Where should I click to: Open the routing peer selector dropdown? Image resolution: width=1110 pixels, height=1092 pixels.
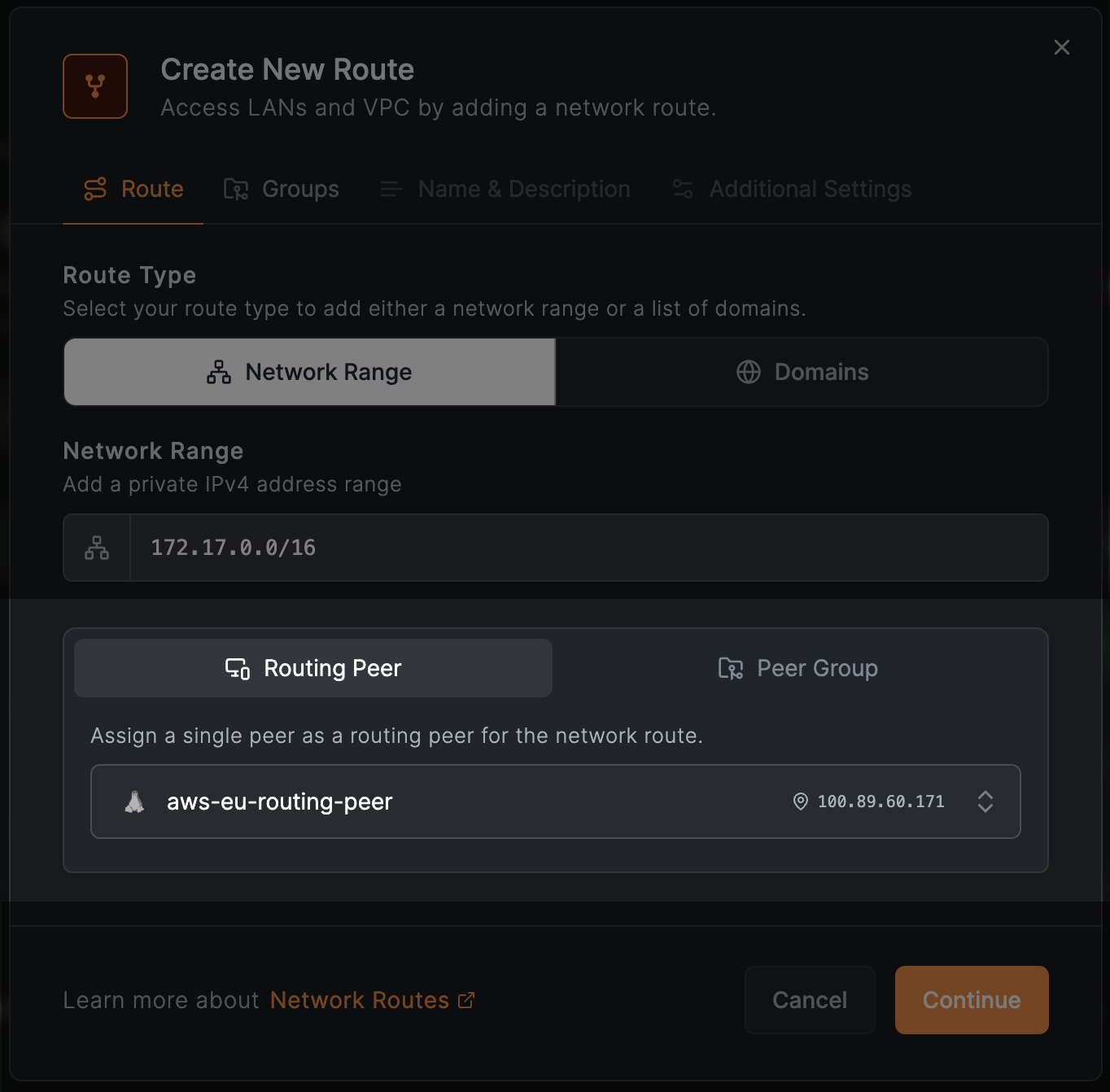click(x=985, y=802)
